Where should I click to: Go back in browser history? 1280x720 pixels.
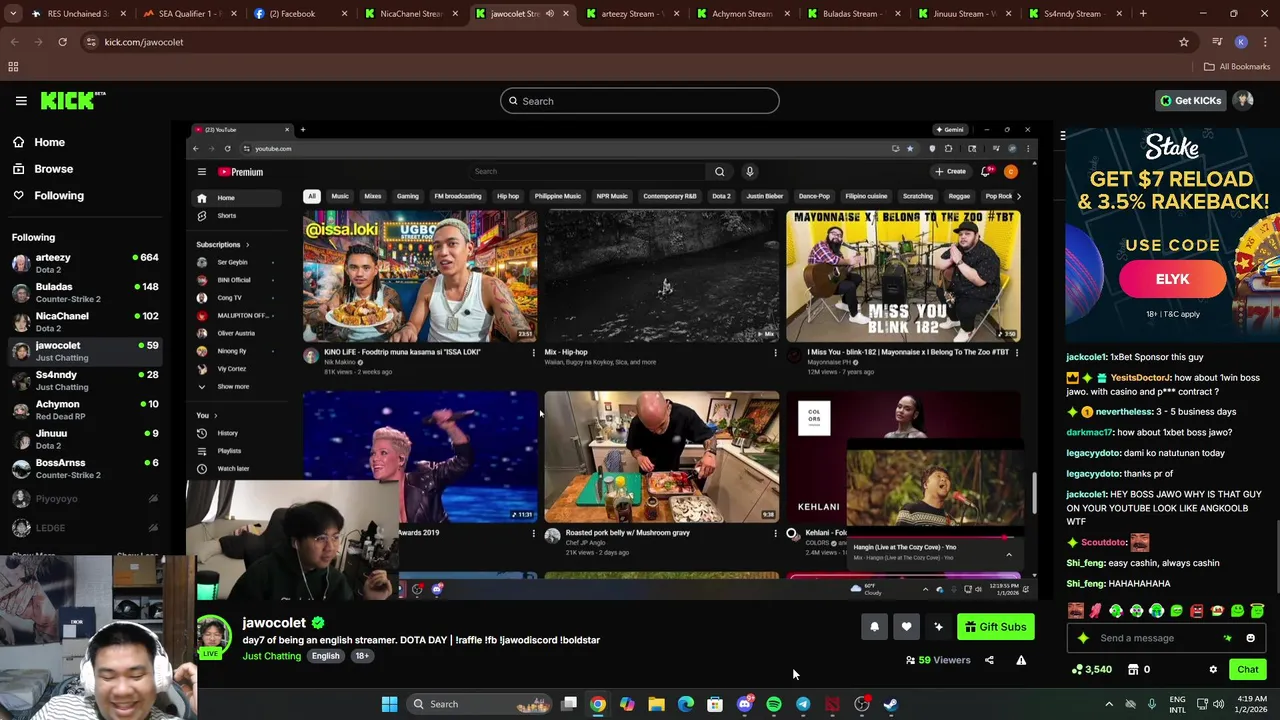(x=14, y=42)
